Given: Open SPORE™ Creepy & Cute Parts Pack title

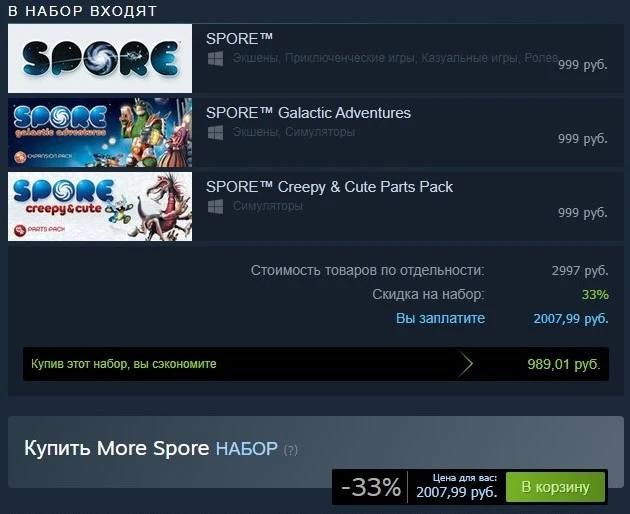Looking at the screenshot, I should click(x=329, y=187).
